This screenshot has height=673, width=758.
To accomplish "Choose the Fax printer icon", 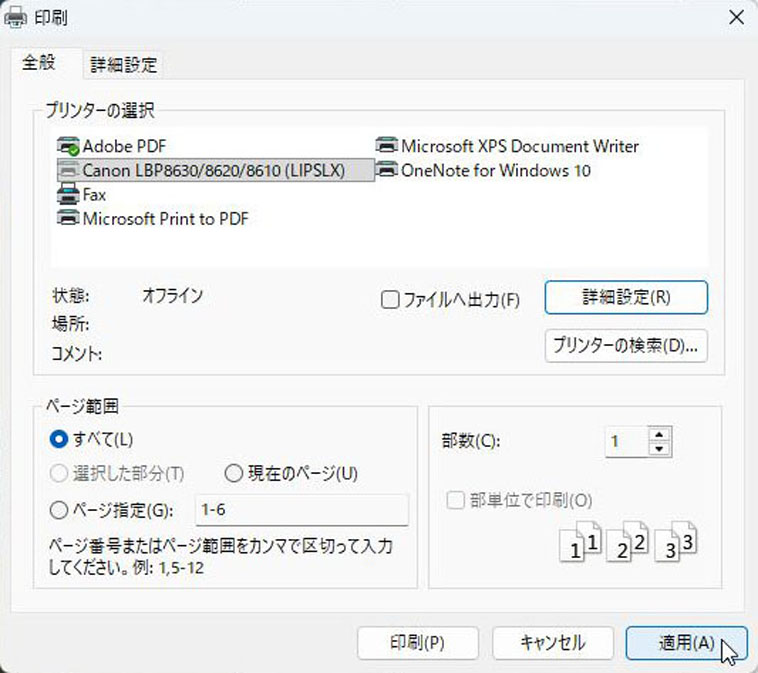I will [69, 195].
